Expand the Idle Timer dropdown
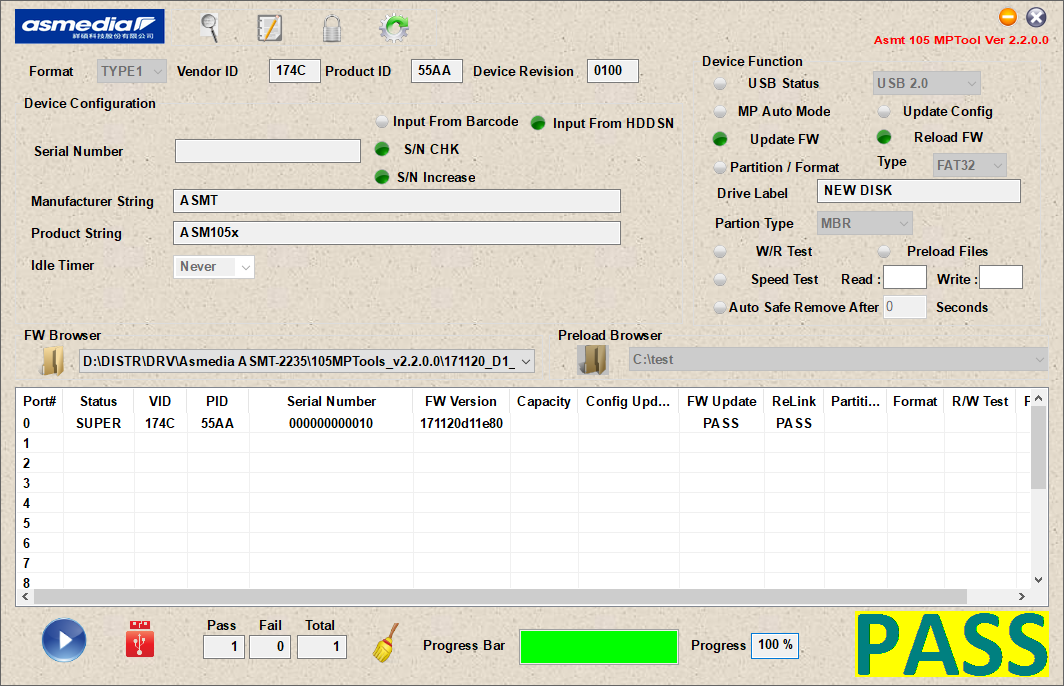 point(214,267)
